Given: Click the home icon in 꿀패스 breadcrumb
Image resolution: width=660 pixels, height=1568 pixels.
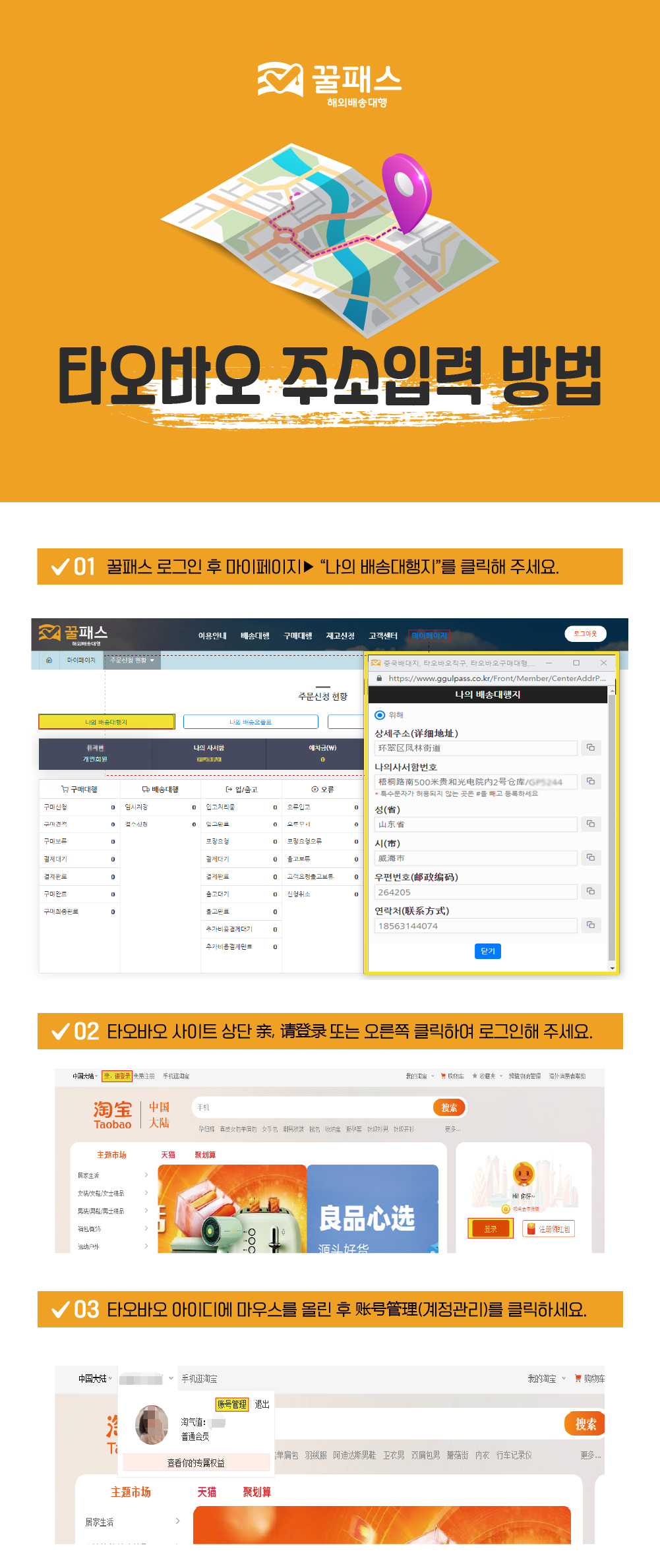Looking at the screenshot, I should tap(49, 660).
